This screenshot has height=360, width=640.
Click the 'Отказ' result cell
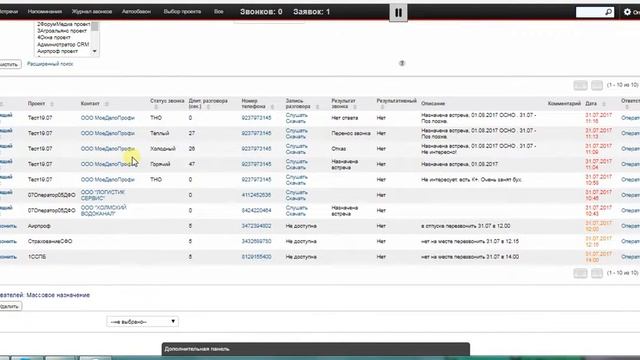[x=339, y=149]
